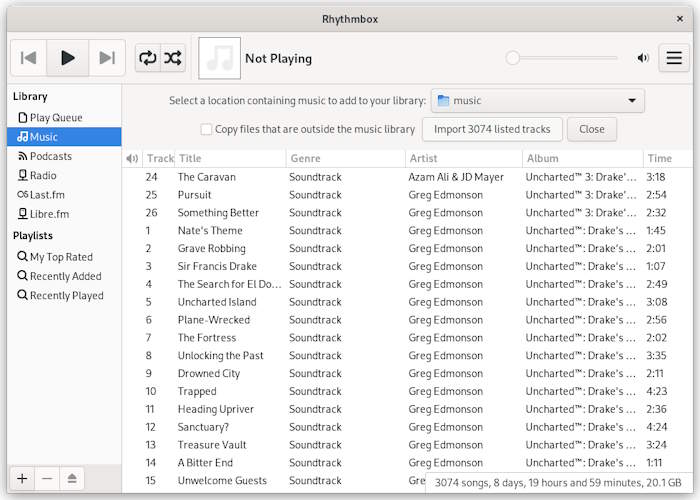
Task: Sort by the playing indicator column
Action: [132, 158]
